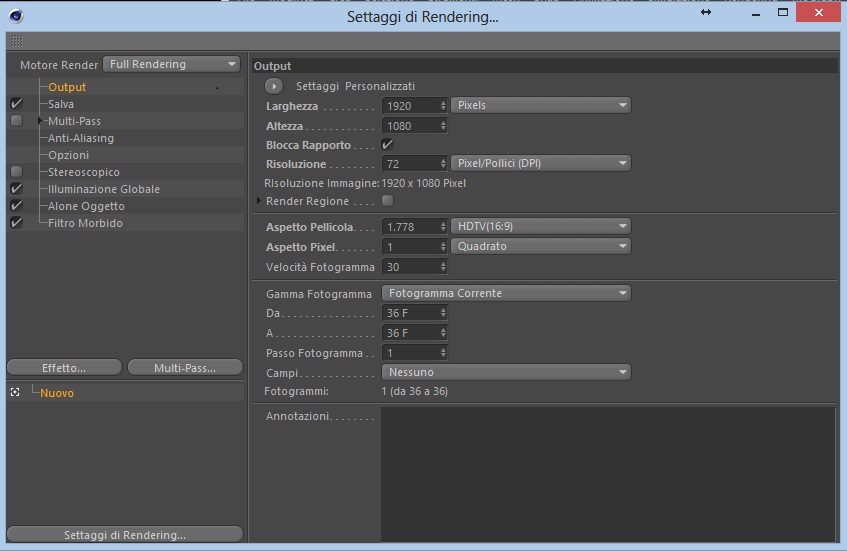Open the Gamma Fotogramma dropdown
Image resolution: width=847 pixels, height=551 pixels.
pos(506,293)
